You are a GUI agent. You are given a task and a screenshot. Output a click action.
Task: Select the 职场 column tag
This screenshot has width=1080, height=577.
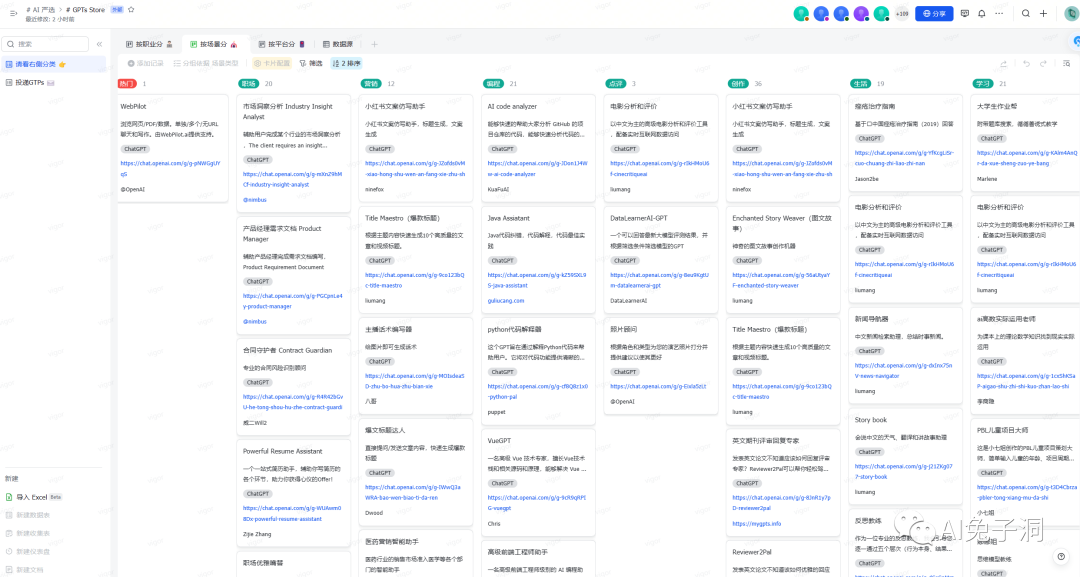click(249, 83)
